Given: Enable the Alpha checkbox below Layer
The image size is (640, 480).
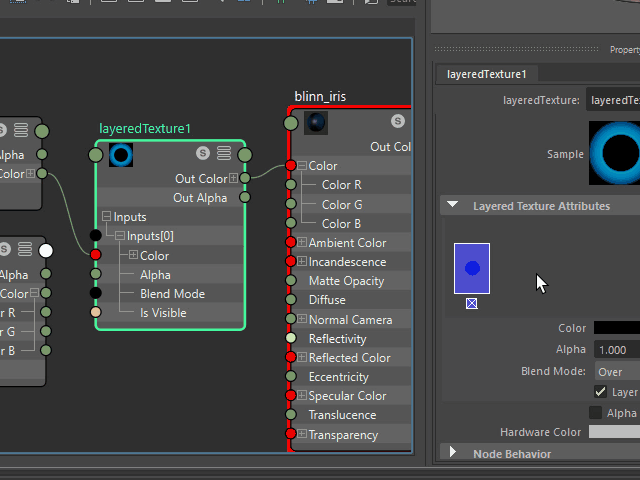Looking at the screenshot, I should click(596, 413).
